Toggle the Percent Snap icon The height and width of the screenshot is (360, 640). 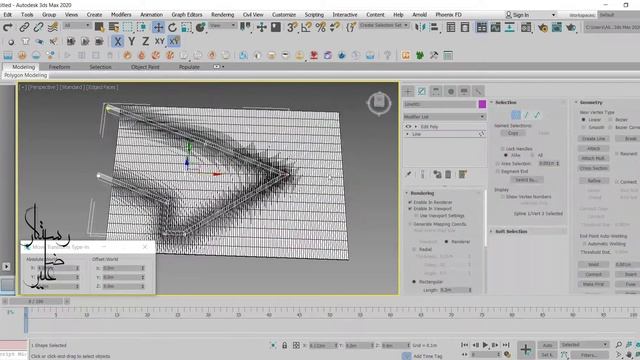(x=320, y=27)
